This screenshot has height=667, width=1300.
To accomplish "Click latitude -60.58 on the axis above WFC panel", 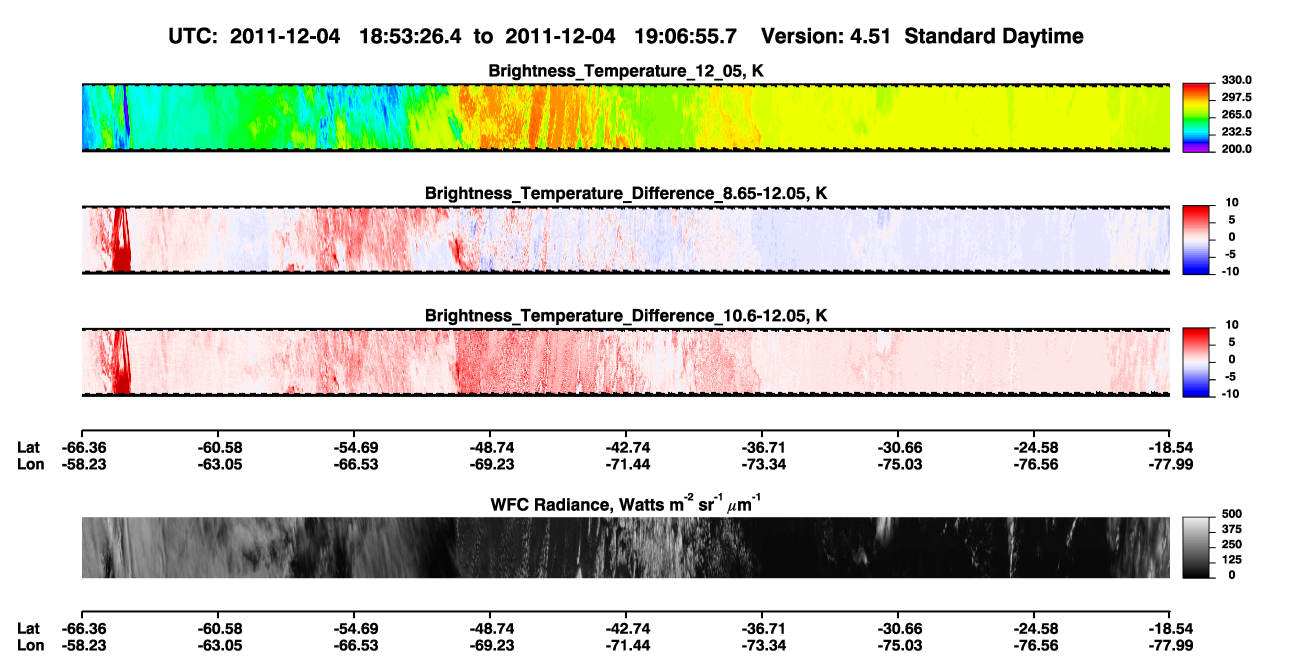I will pyautogui.click(x=217, y=447).
